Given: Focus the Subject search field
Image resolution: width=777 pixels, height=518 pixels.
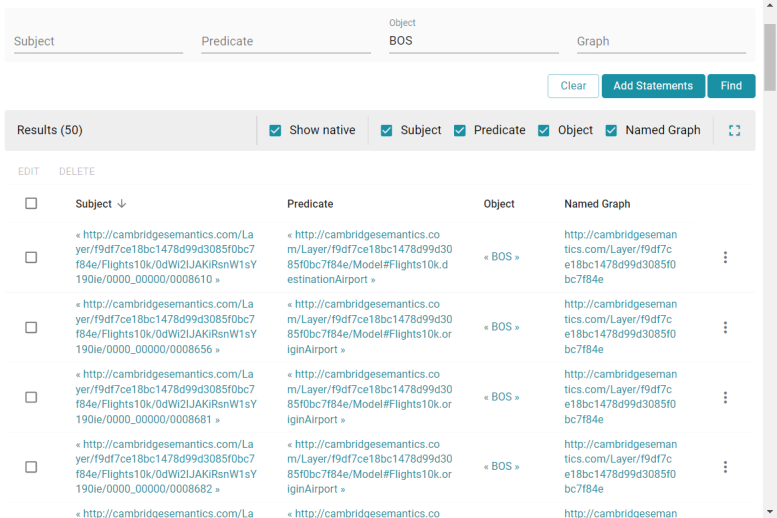Looking at the screenshot, I should coord(98,41).
